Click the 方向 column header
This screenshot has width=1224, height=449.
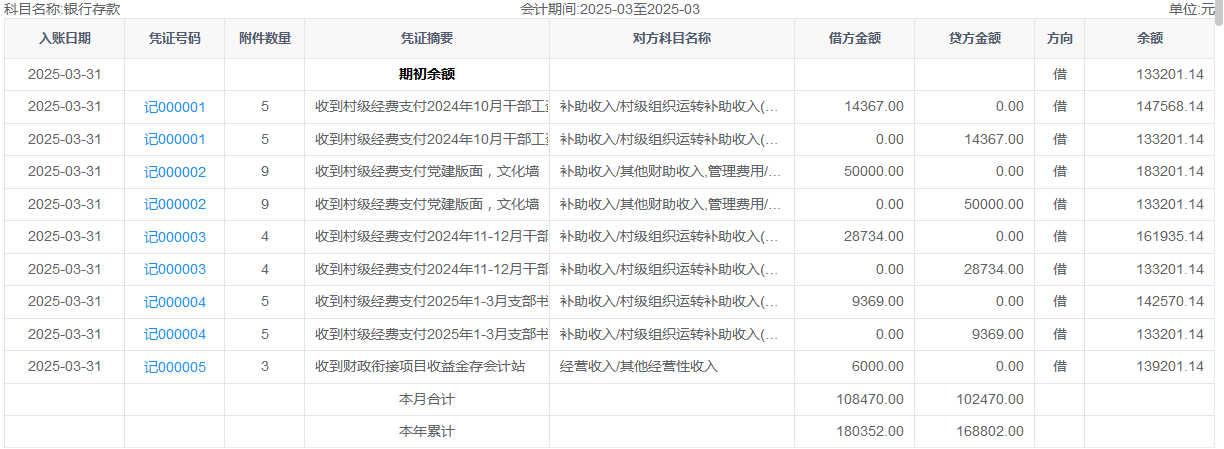pos(1059,39)
